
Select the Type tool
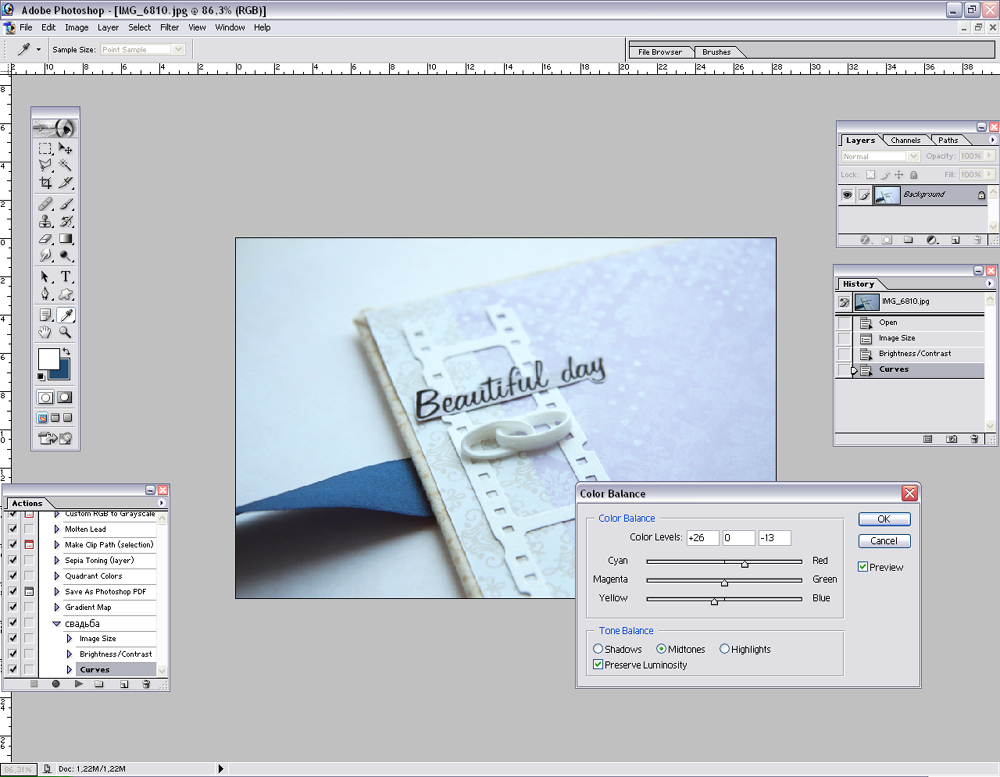65,277
